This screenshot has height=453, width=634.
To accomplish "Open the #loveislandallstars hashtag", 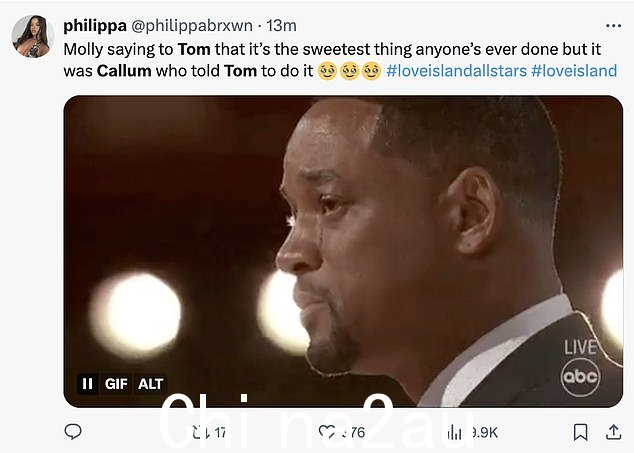I will coord(456,71).
